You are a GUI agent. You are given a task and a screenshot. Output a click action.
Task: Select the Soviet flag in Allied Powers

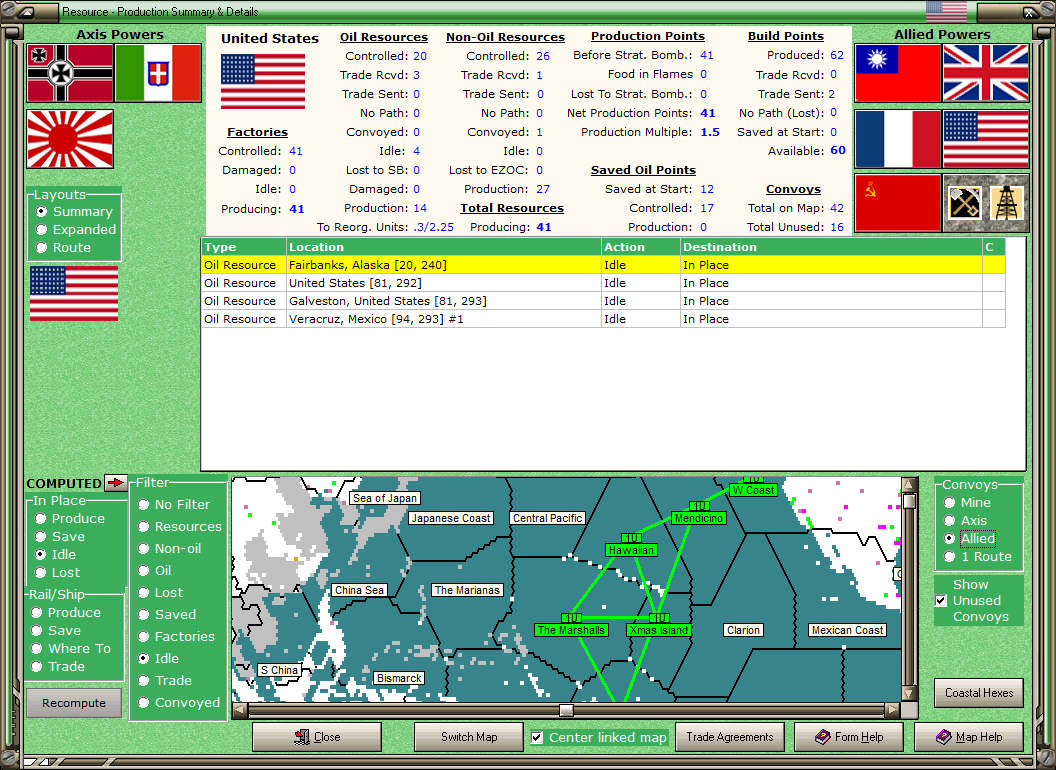tap(898, 201)
